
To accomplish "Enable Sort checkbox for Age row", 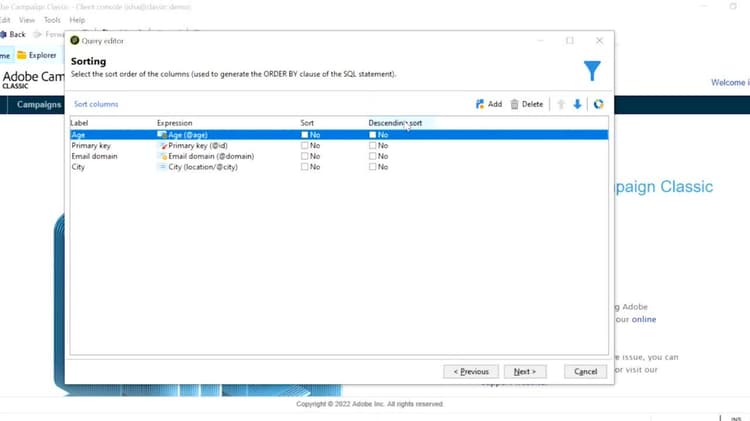I will (x=305, y=135).
